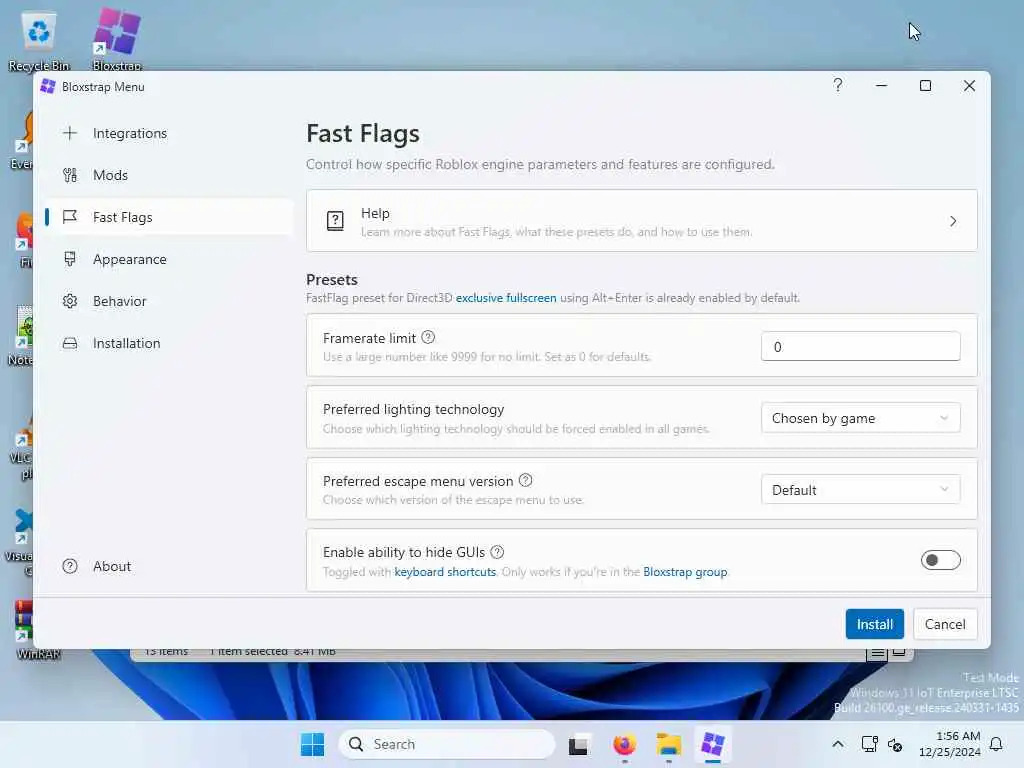Screen dimensions: 1024x768
Task: Open the Integrations section
Action: pos(170,133)
